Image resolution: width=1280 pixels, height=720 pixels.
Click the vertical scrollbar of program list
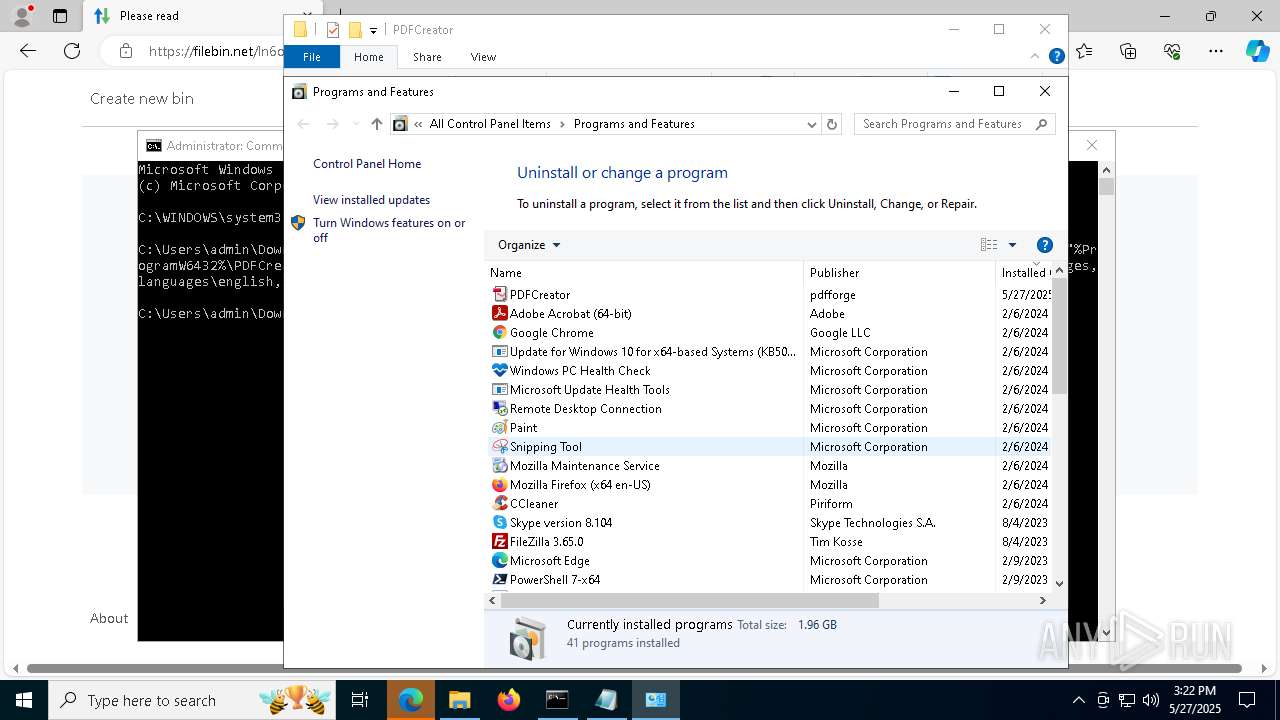point(1059,335)
